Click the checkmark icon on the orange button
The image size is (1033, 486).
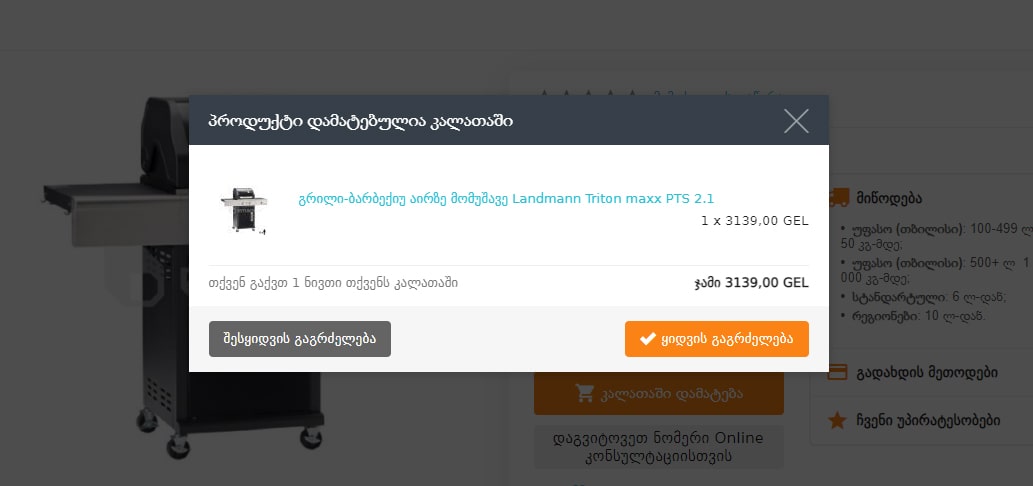click(649, 339)
